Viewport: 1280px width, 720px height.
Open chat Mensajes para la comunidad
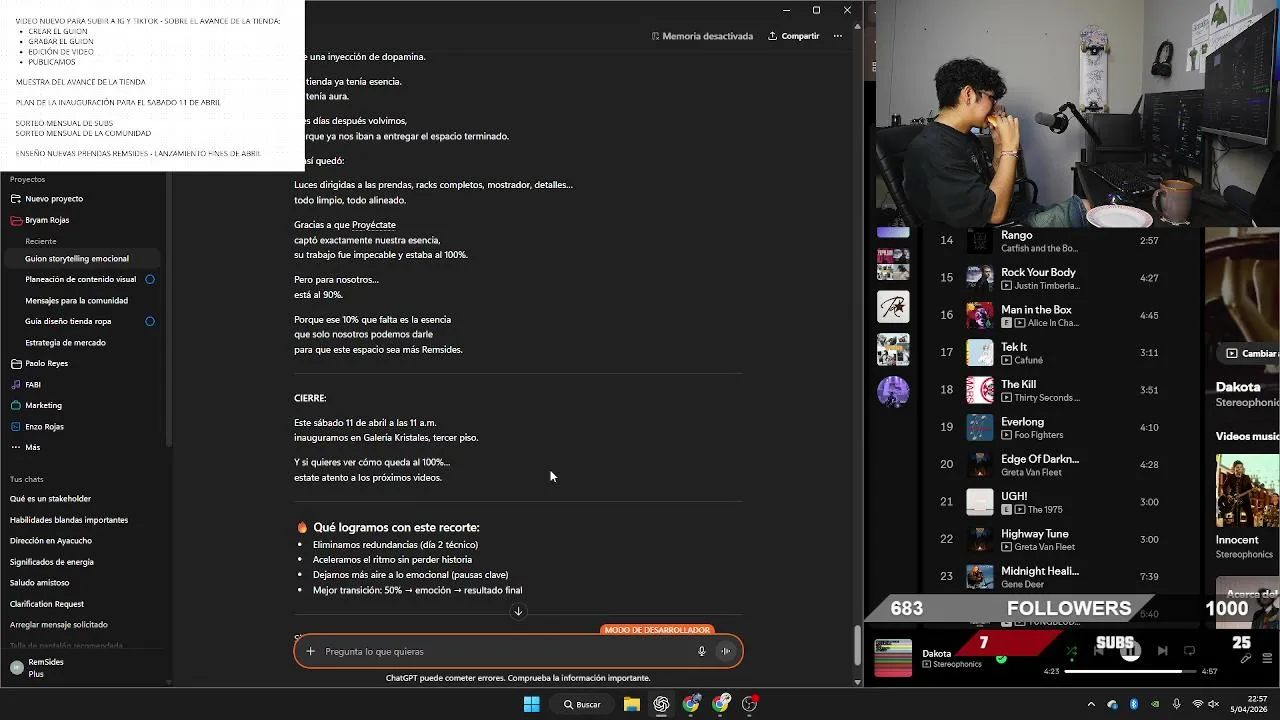pyautogui.click(x=76, y=301)
